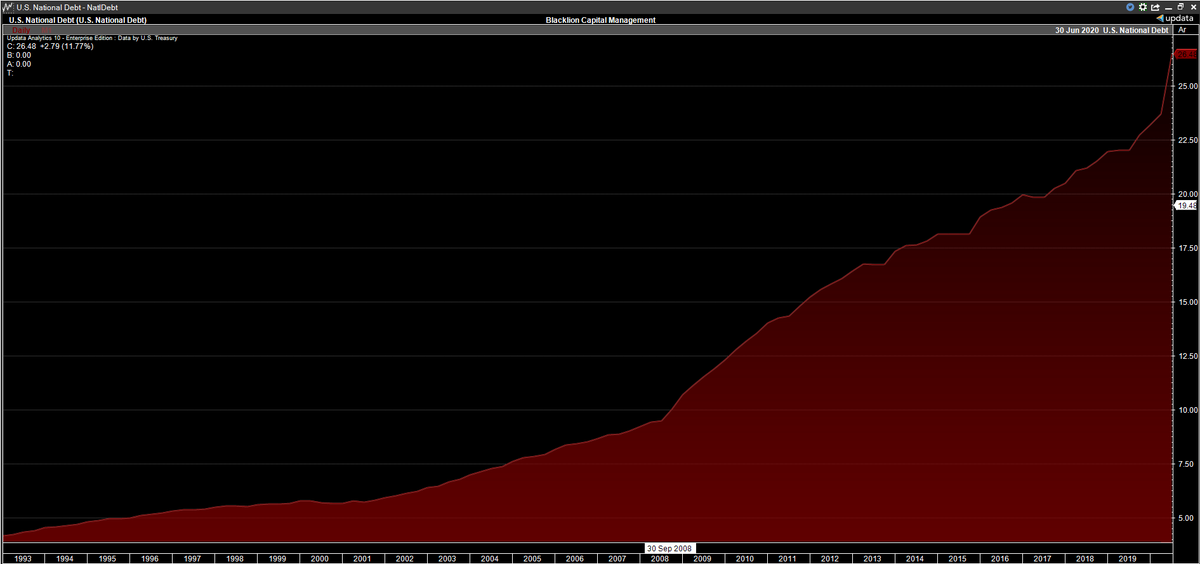Click the Blacklion Capital Management text
The height and width of the screenshot is (564, 1200).
(600, 20)
